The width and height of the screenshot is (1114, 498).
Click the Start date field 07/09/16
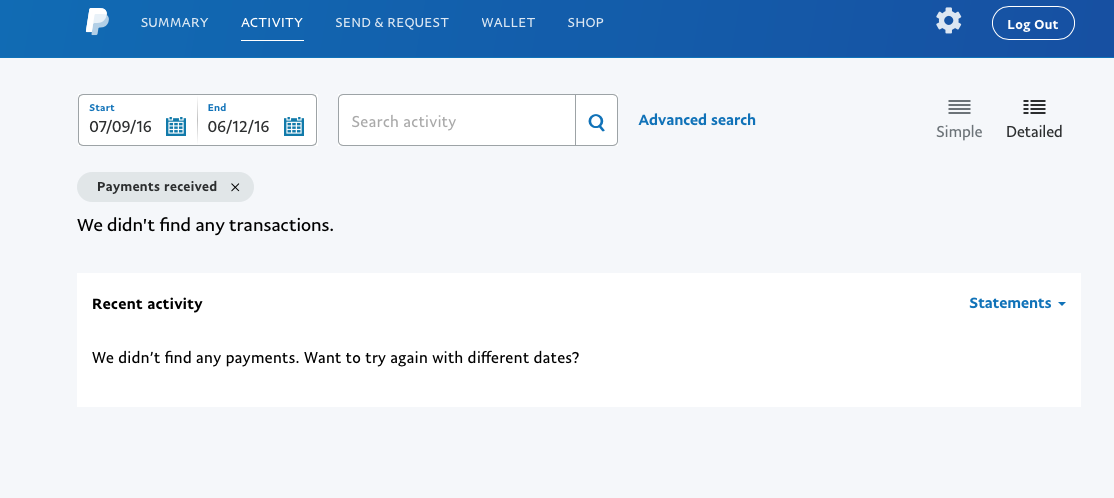(122, 127)
